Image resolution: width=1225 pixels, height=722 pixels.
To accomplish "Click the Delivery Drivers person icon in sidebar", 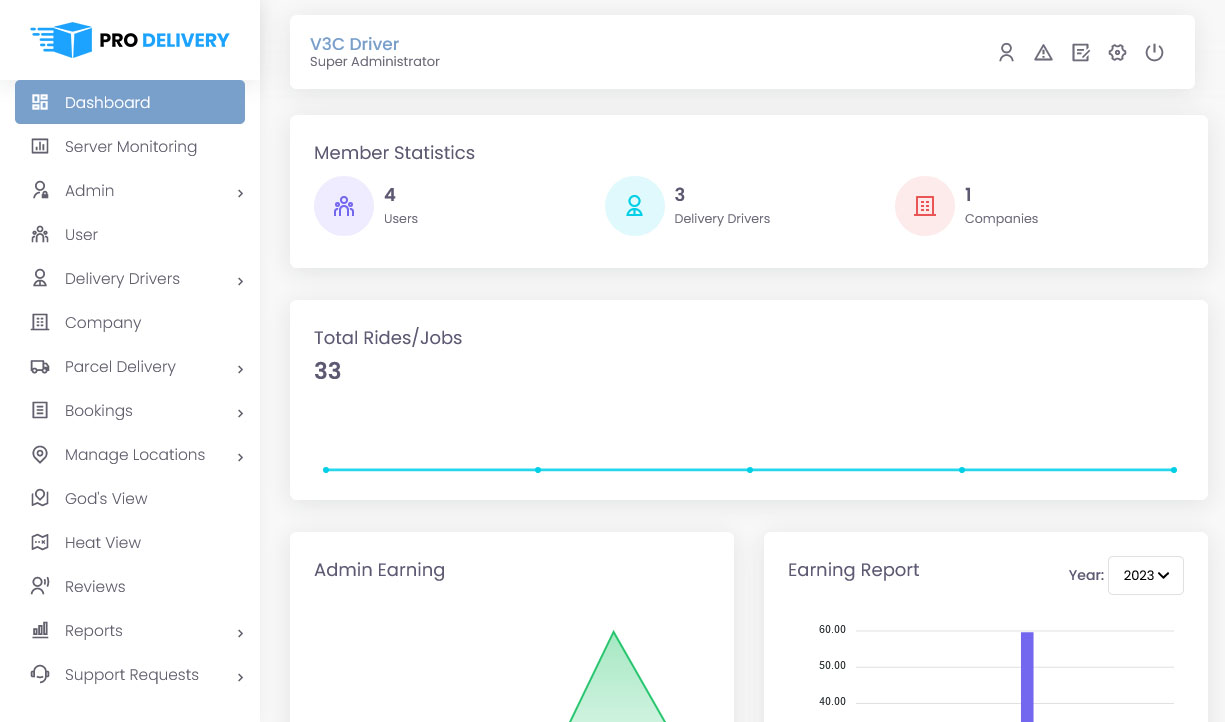I will (40, 278).
